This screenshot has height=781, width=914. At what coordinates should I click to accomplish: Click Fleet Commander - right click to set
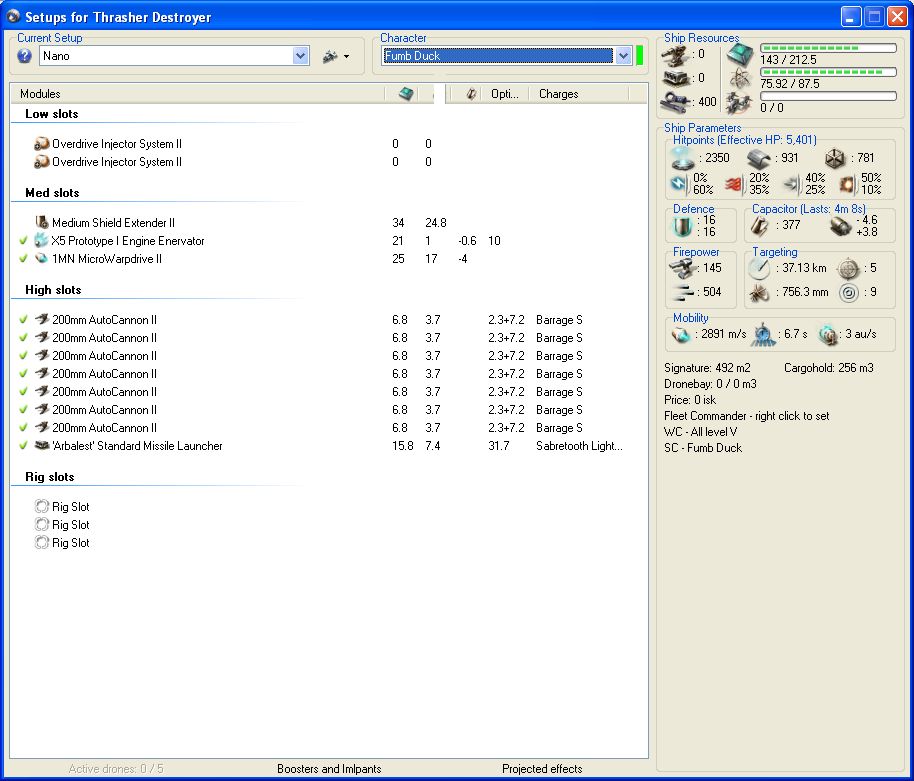tap(747, 416)
